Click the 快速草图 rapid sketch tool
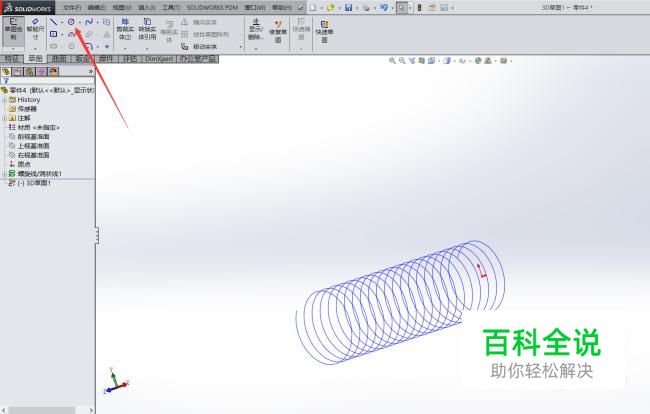The width and height of the screenshot is (650, 414). (x=324, y=32)
